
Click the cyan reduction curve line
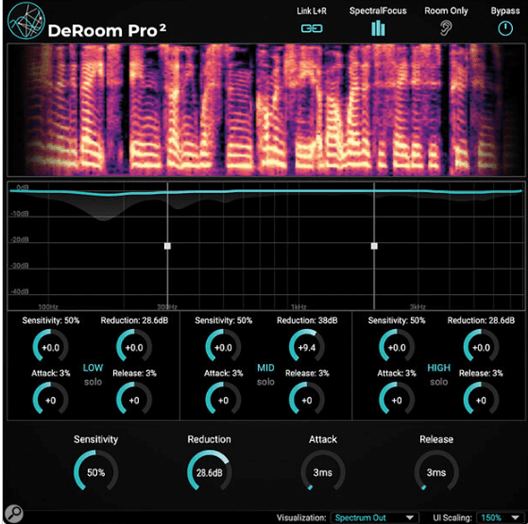(x=266, y=192)
